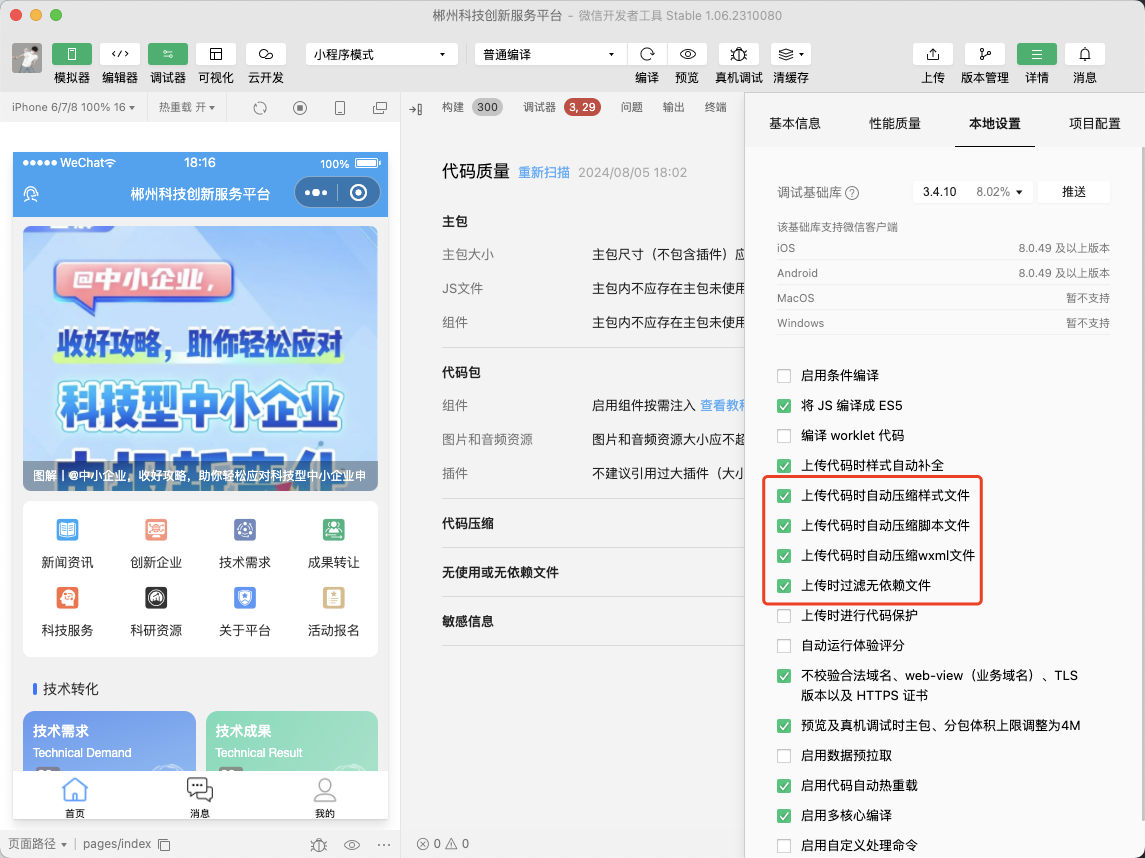The image size is (1145, 858).
Task: Click the 预览 preview eye icon
Action: tap(687, 54)
